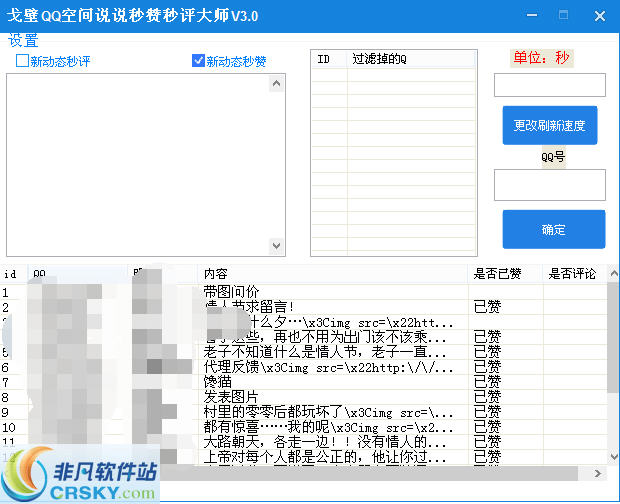
Task: Select the row starting 都有惊喜
Action: click(303, 427)
